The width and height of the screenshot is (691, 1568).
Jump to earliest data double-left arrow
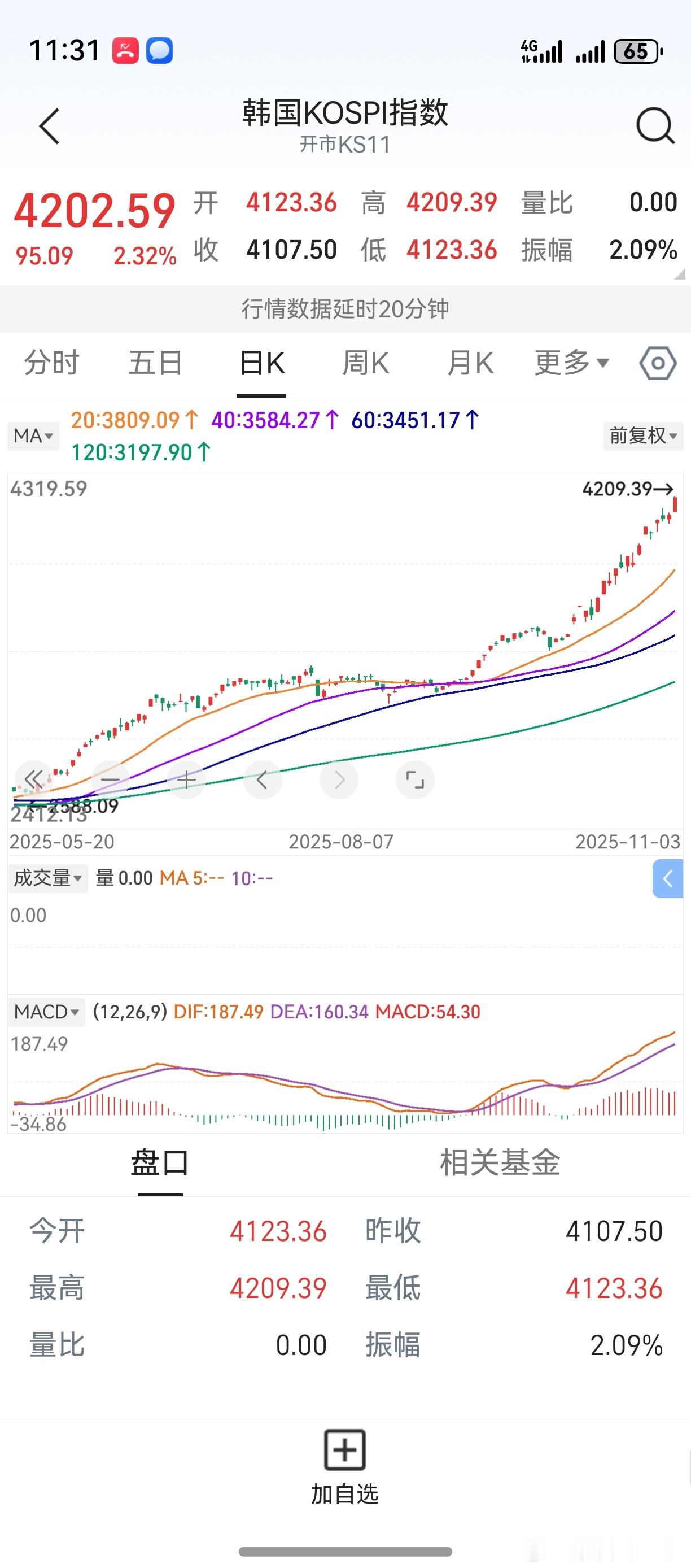33,779
